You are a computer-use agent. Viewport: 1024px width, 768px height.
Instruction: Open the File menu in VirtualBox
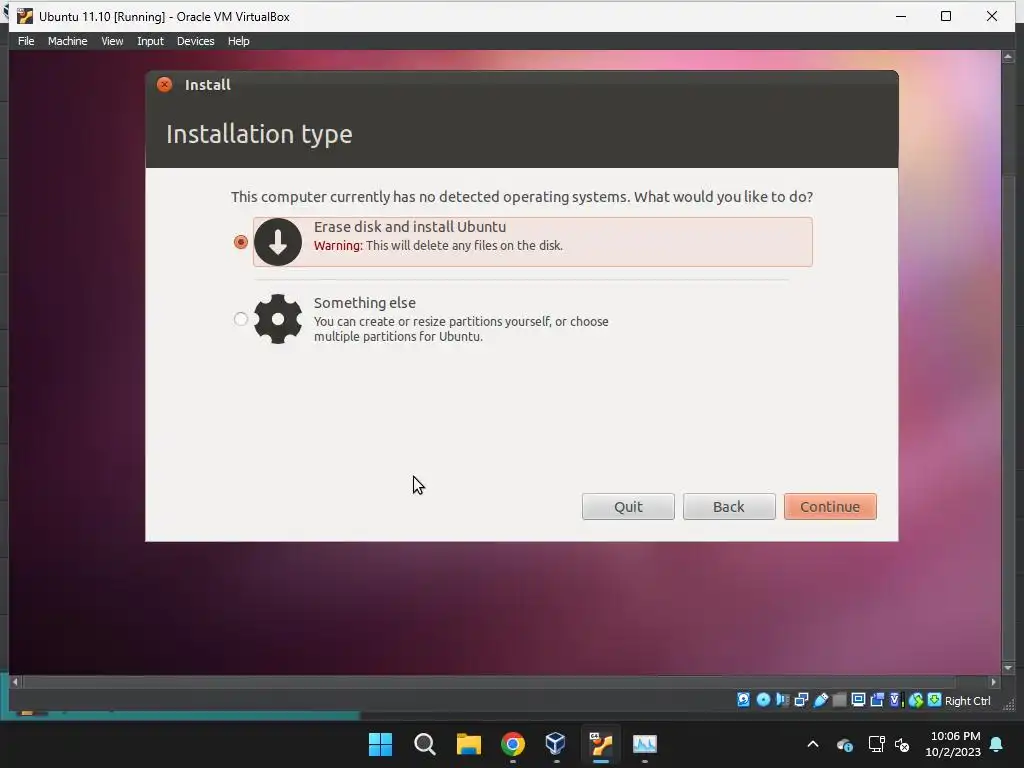click(x=26, y=41)
